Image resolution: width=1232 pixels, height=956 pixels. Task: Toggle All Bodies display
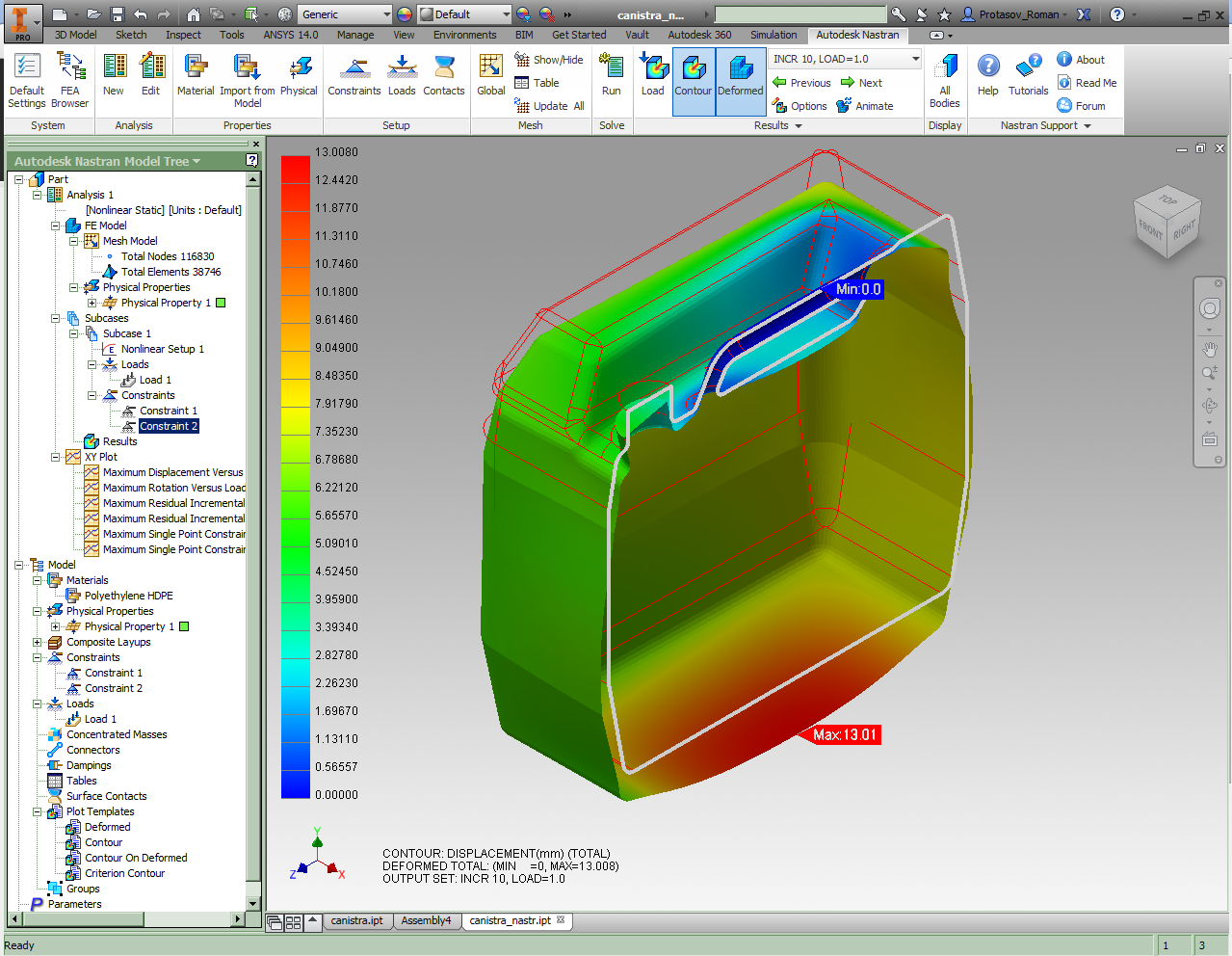click(x=945, y=80)
